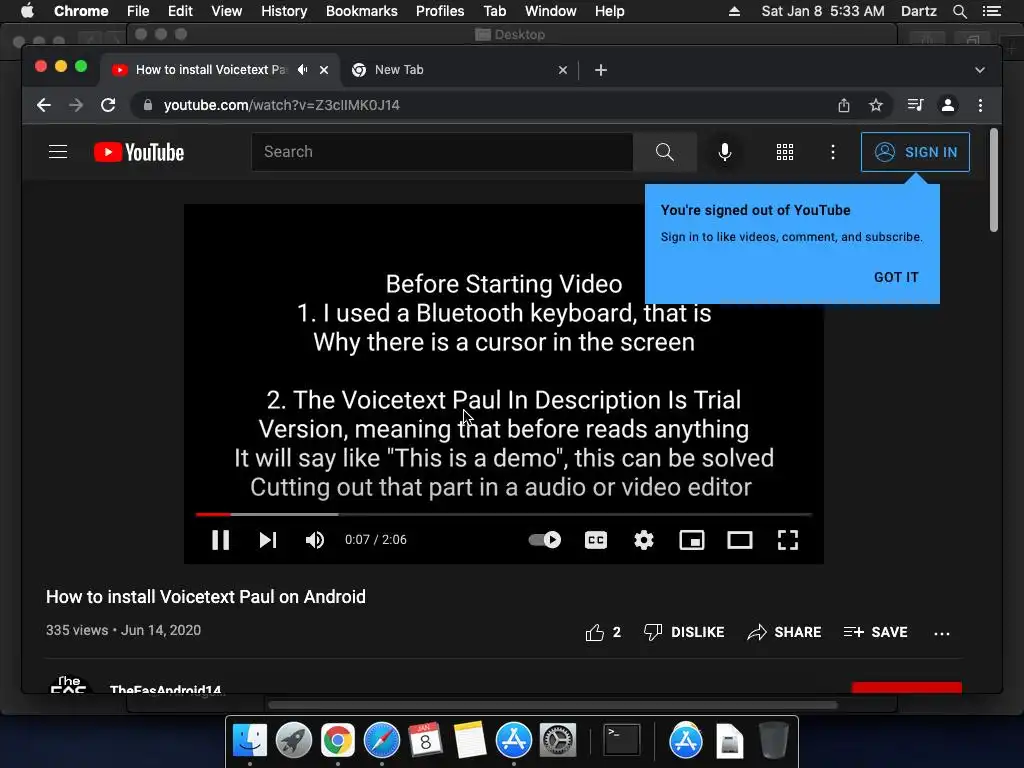The width and height of the screenshot is (1024, 768).
Task: Go forward in Chrome
Action: click(76, 105)
